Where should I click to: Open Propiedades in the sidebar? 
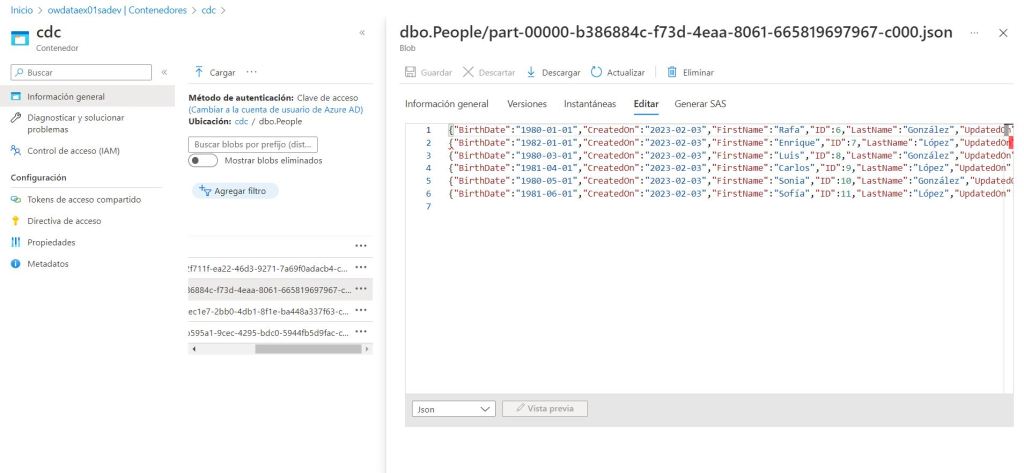[51, 242]
